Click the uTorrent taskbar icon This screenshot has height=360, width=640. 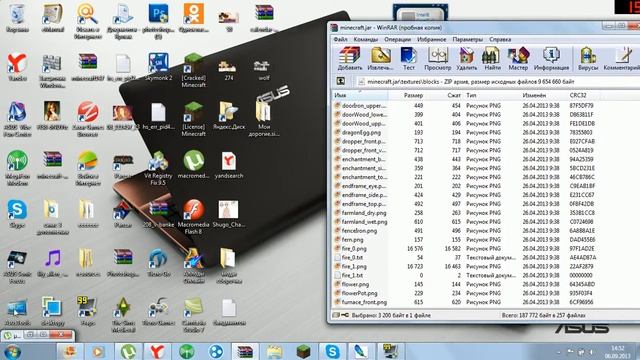(128, 351)
